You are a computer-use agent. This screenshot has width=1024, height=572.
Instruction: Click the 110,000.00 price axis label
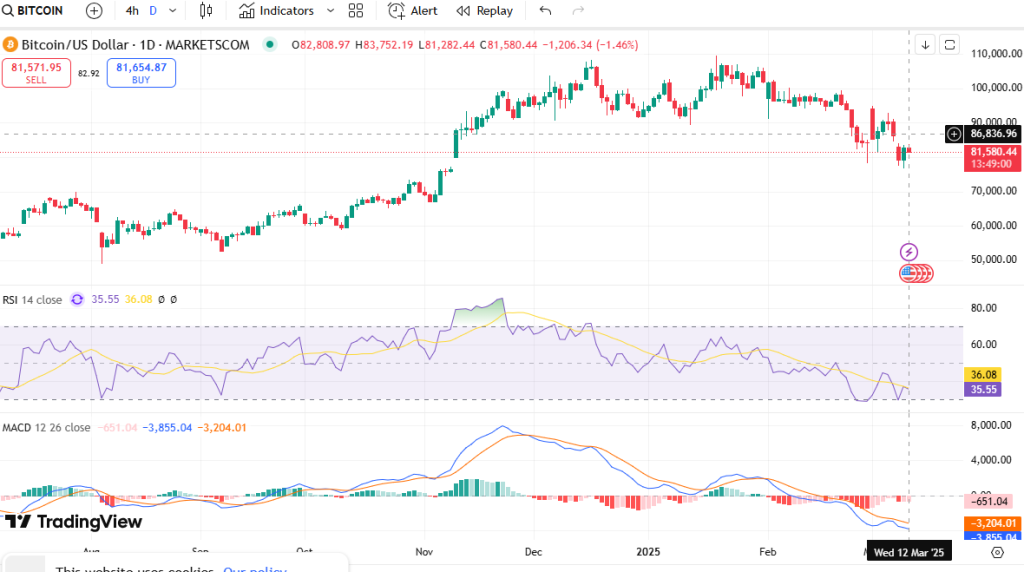[996, 54]
